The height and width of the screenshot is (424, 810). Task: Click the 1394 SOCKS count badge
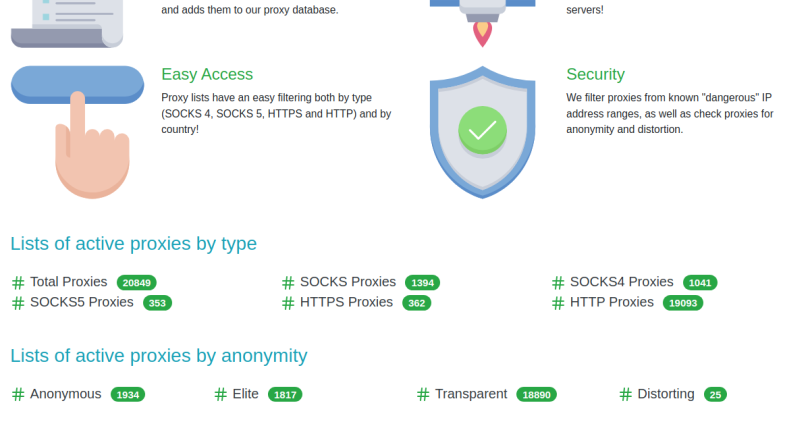(422, 283)
